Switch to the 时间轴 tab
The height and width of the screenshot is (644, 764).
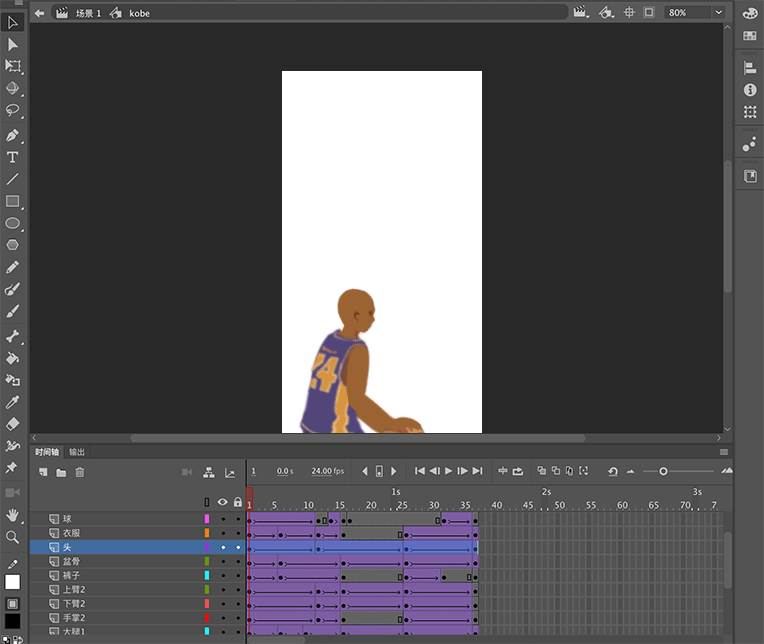pos(47,452)
